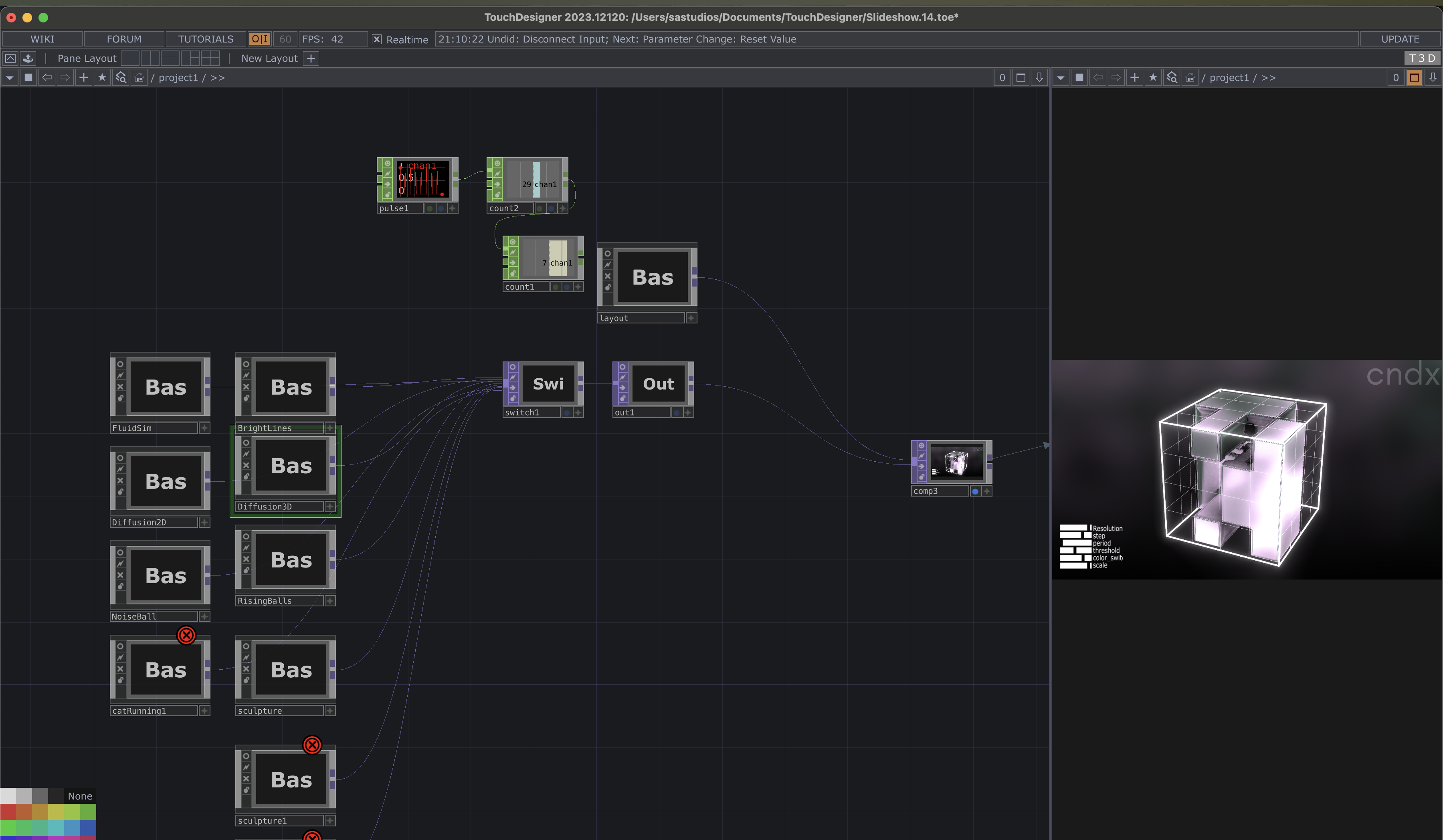Select the None color option
The height and width of the screenshot is (840, 1443).
(x=80, y=796)
